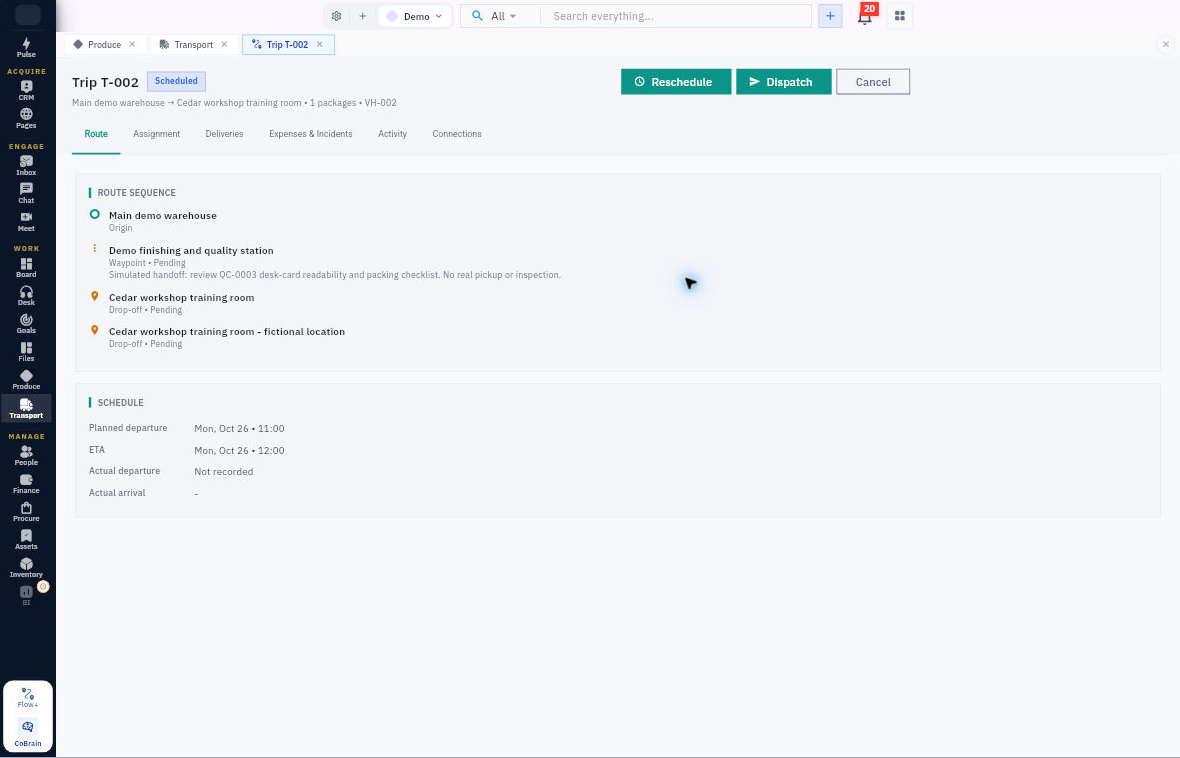The width and height of the screenshot is (1180, 758).
Task: Launch CoBrain assistant
Action: pos(28,732)
